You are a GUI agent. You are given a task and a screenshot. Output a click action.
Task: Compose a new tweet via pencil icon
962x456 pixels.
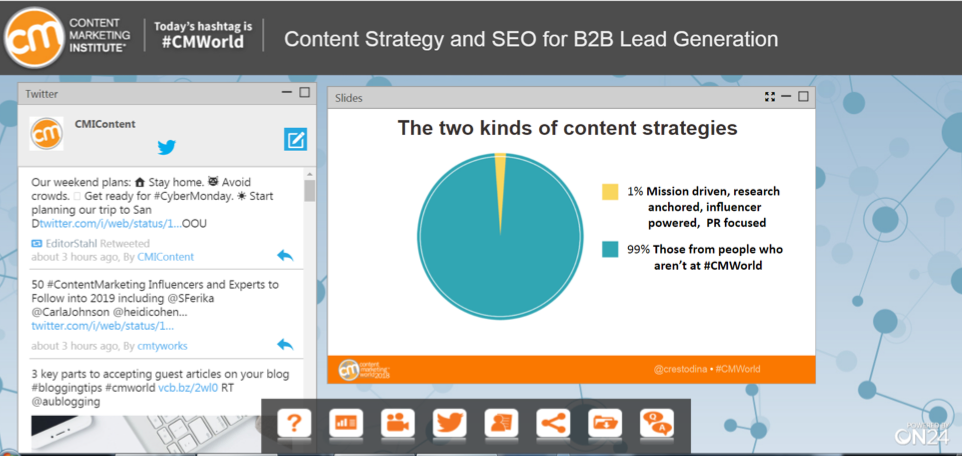[296, 139]
